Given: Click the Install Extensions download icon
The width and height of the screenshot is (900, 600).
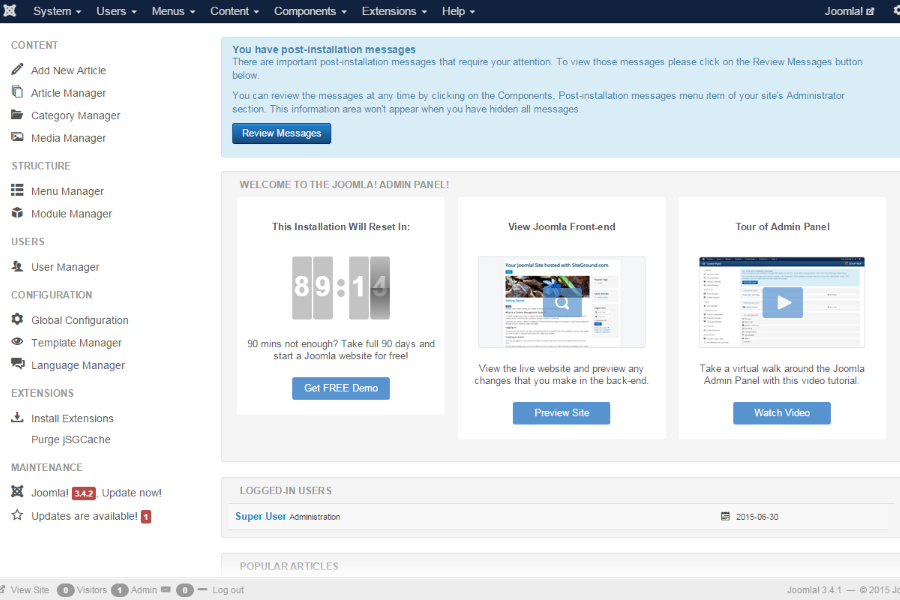Looking at the screenshot, I should 17,417.
